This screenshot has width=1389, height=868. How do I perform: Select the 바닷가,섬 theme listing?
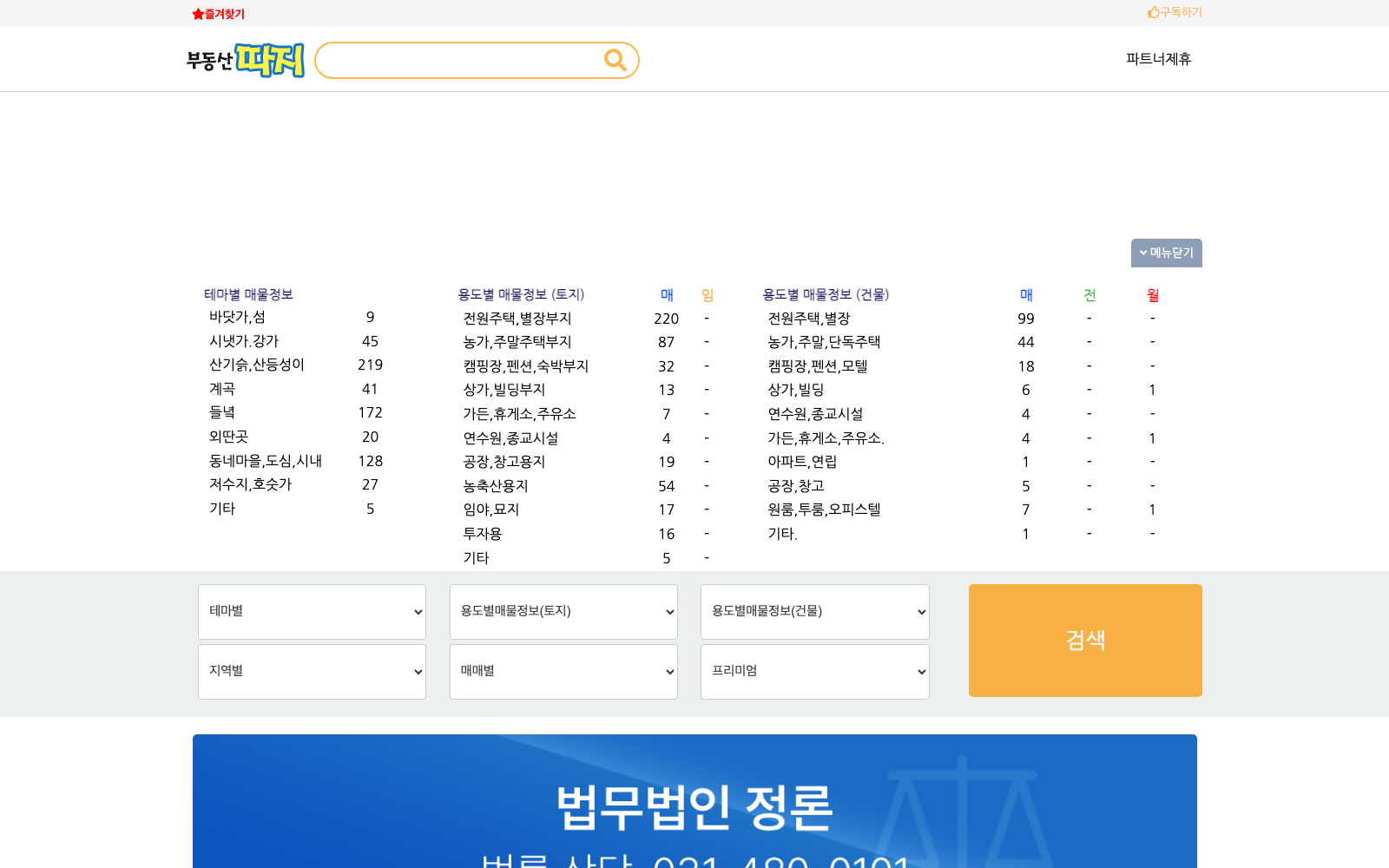237,318
